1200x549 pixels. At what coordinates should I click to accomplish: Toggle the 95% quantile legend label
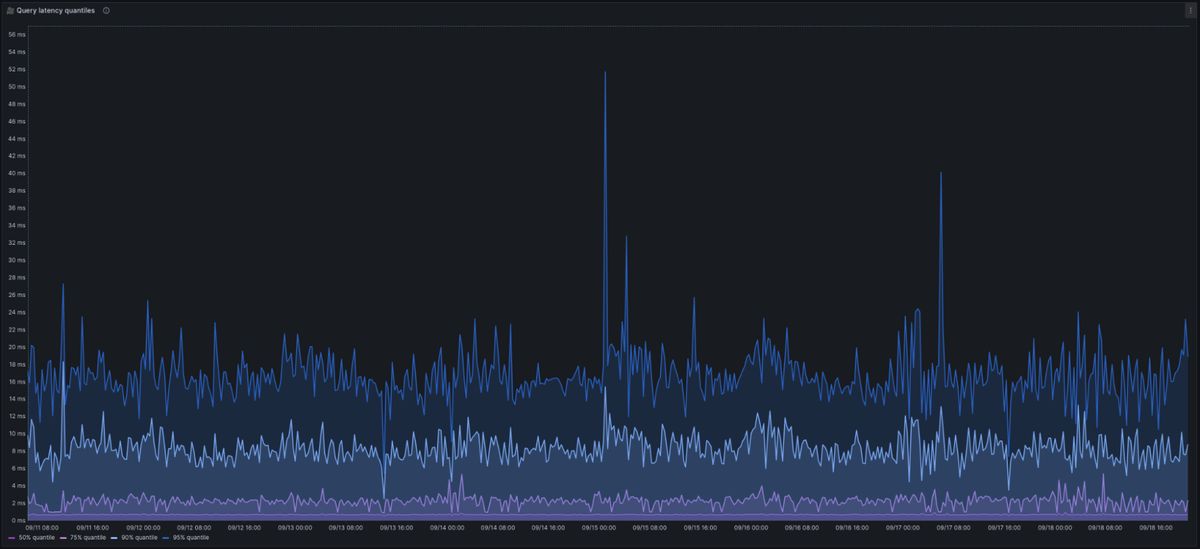pos(191,538)
